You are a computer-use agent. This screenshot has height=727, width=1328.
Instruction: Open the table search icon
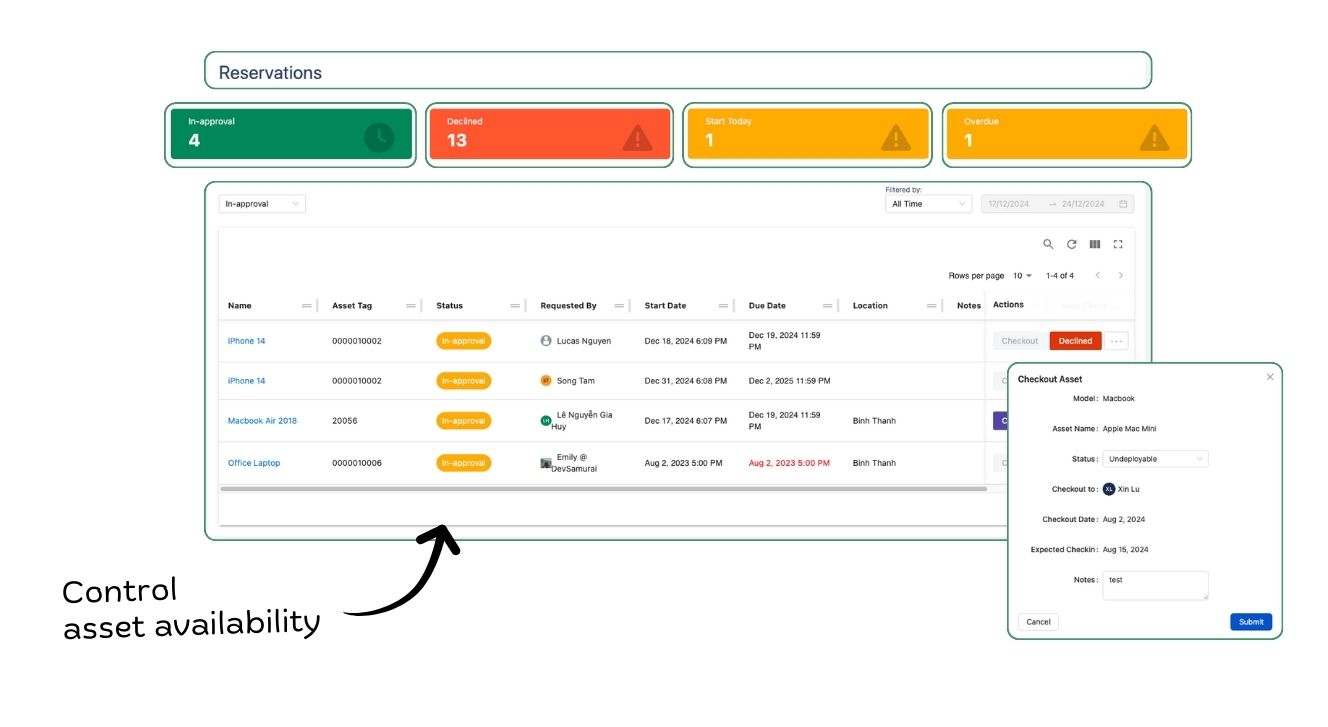pyautogui.click(x=1048, y=244)
